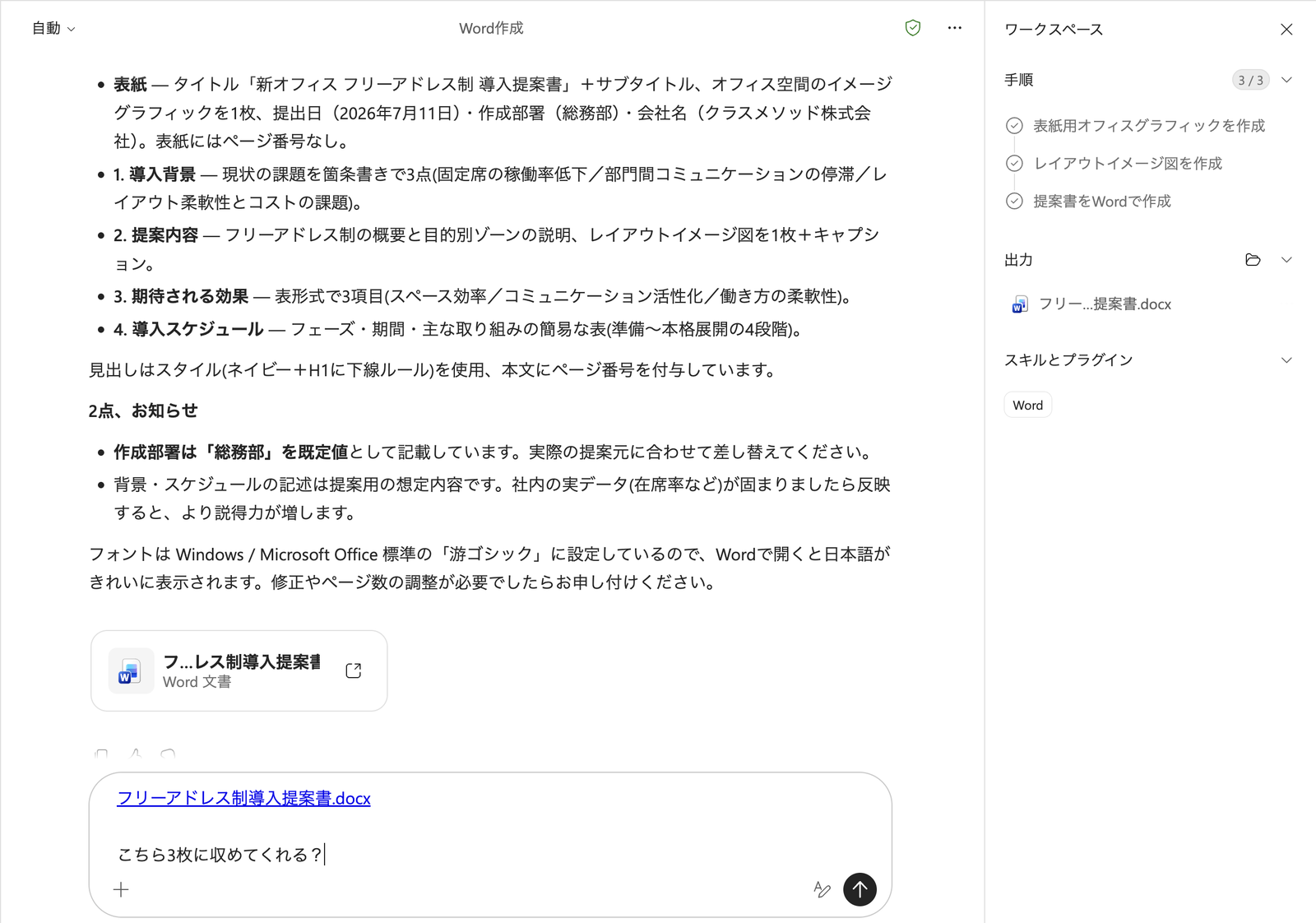Image resolution: width=1316 pixels, height=923 pixels.
Task: Open the external-link icon on the file card
Action: tap(354, 670)
